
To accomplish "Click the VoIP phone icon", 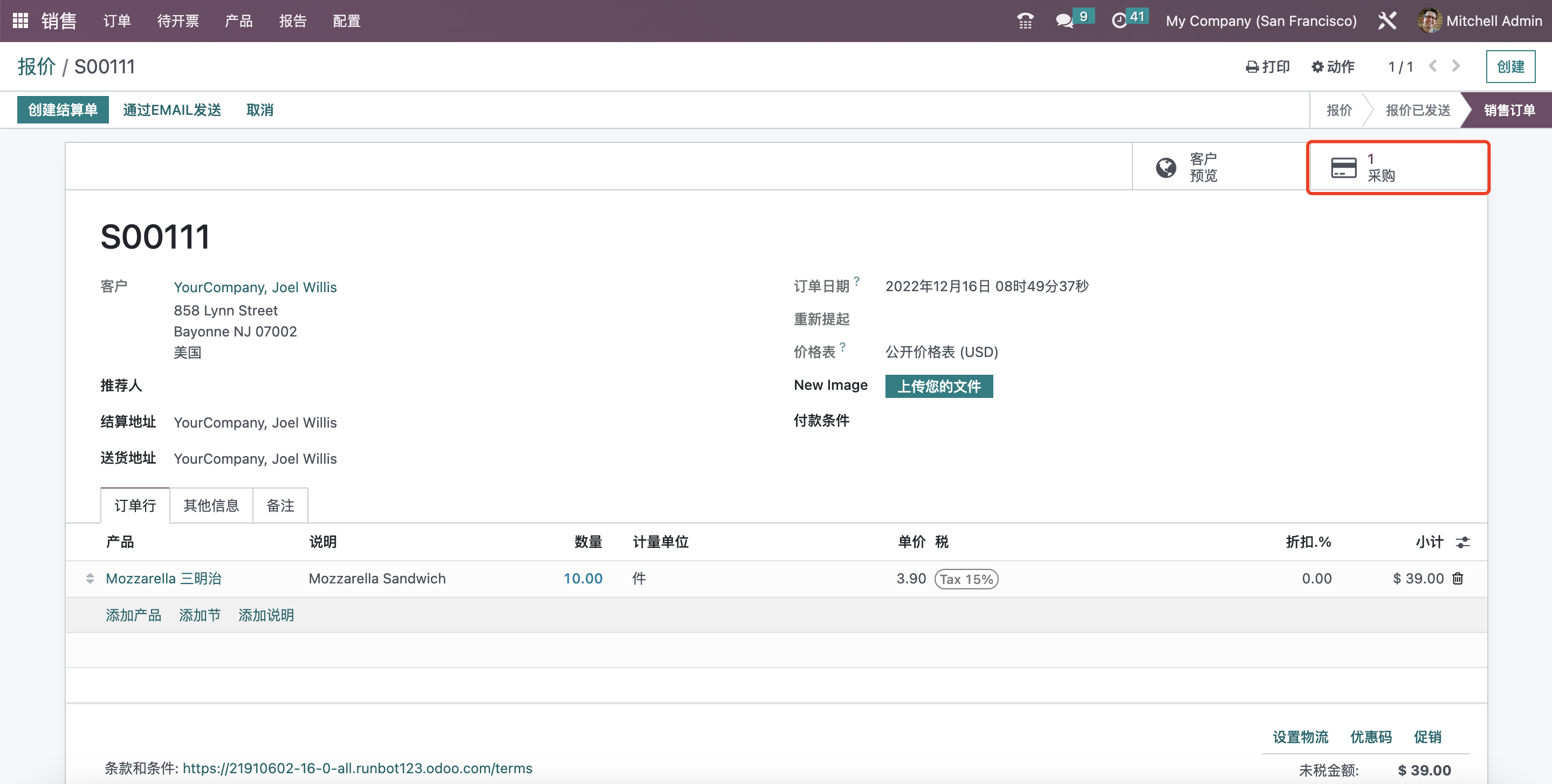I will (1026, 21).
